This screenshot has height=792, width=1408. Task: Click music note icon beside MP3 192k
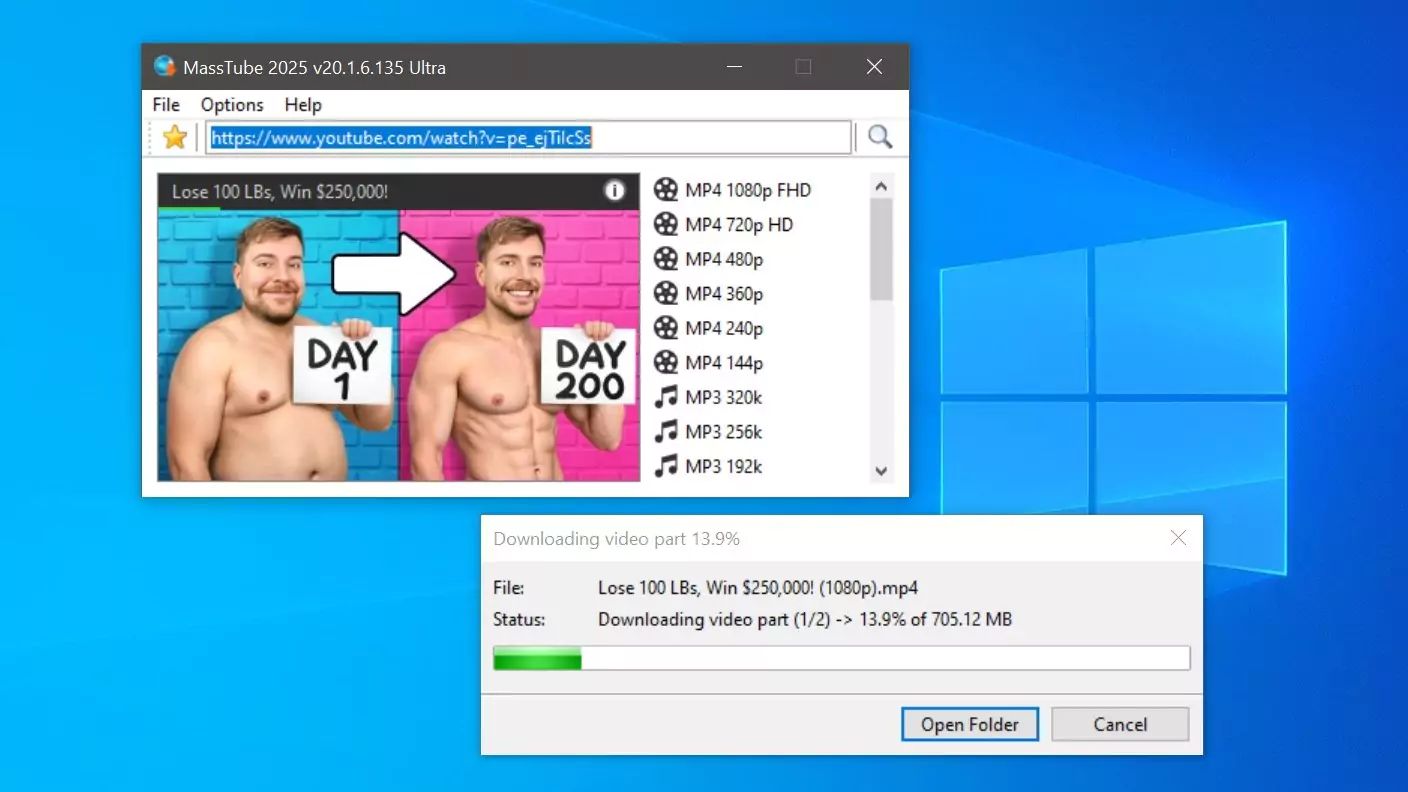[666, 466]
